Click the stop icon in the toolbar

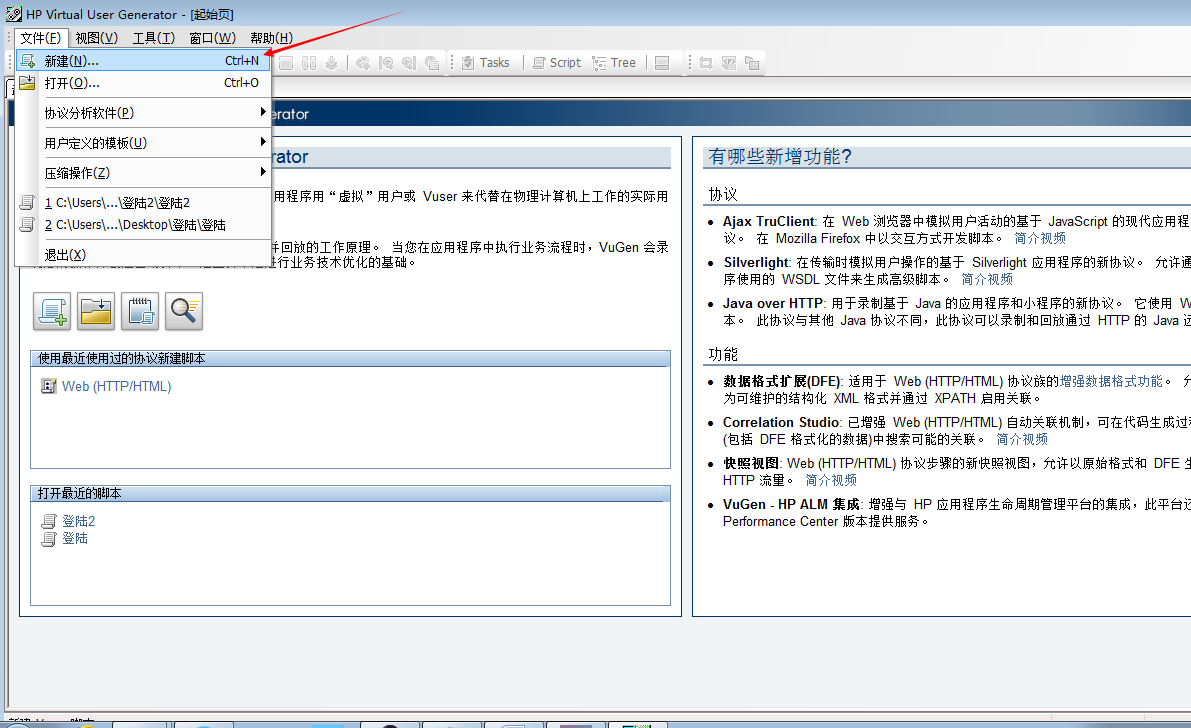[x=286, y=63]
